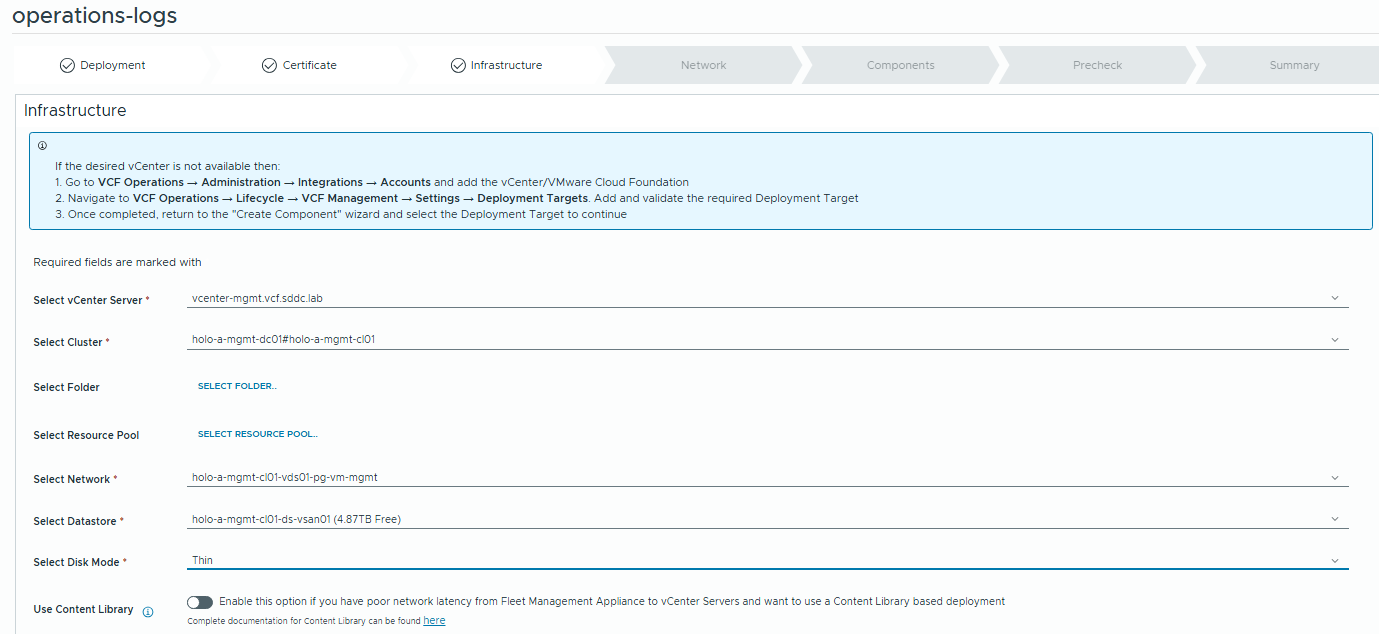Go to the Summary wizard step
The image size is (1379, 634).
1294,66
